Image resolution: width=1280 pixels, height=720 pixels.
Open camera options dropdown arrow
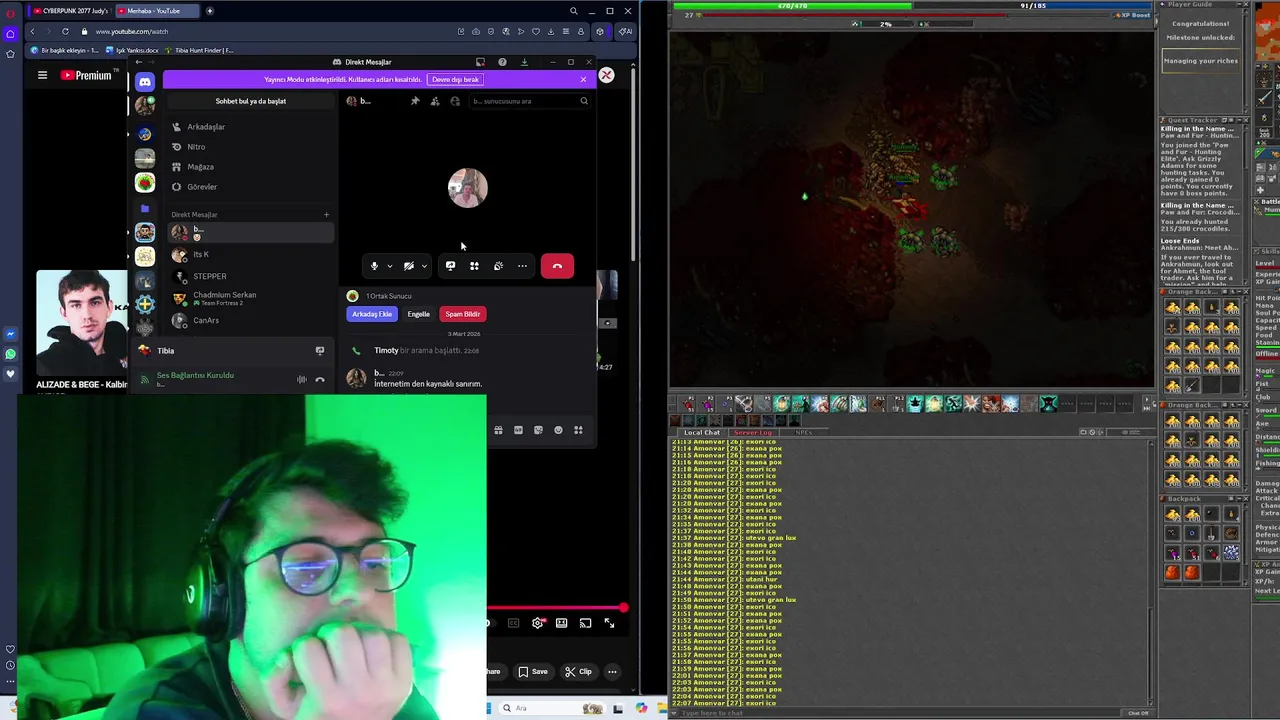pos(424,266)
